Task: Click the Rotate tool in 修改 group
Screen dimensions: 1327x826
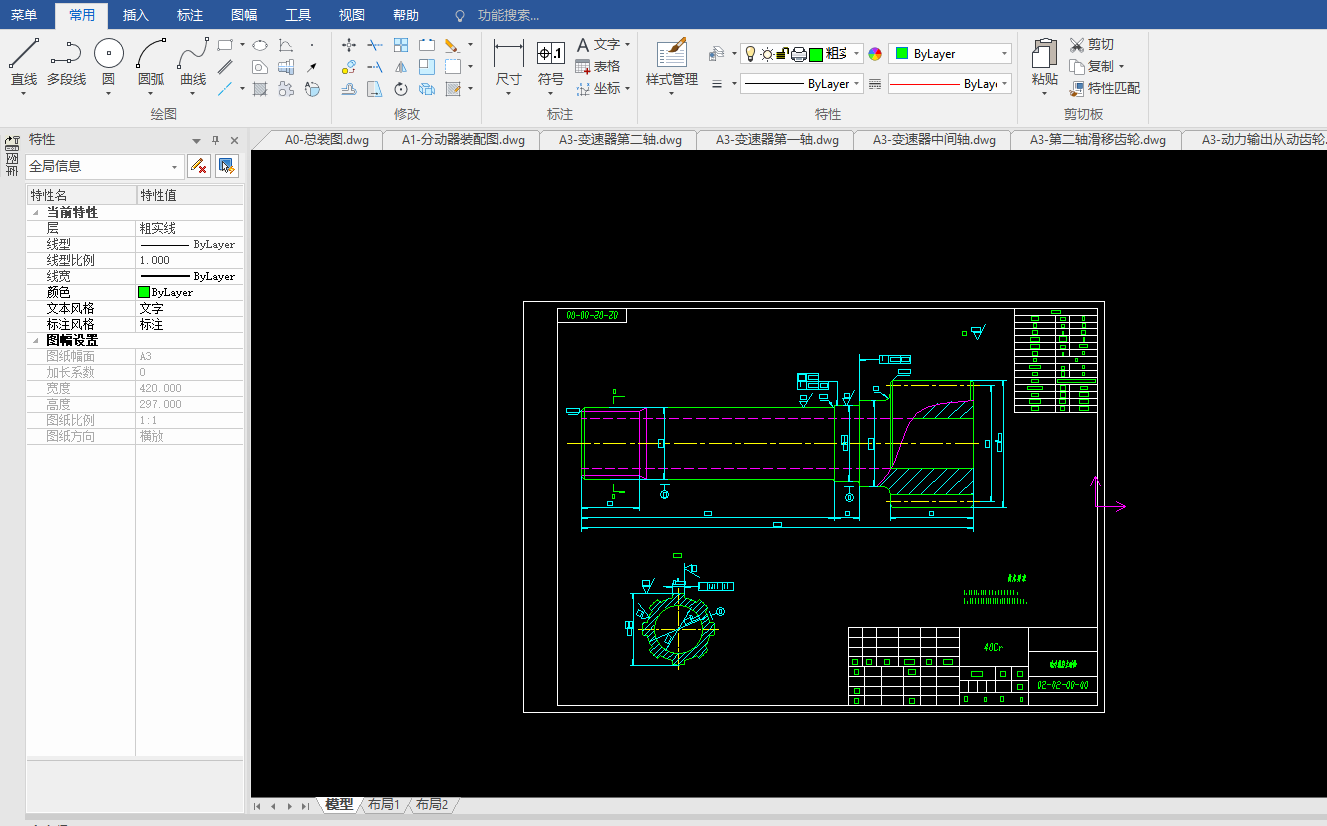Action: [x=401, y=89]
